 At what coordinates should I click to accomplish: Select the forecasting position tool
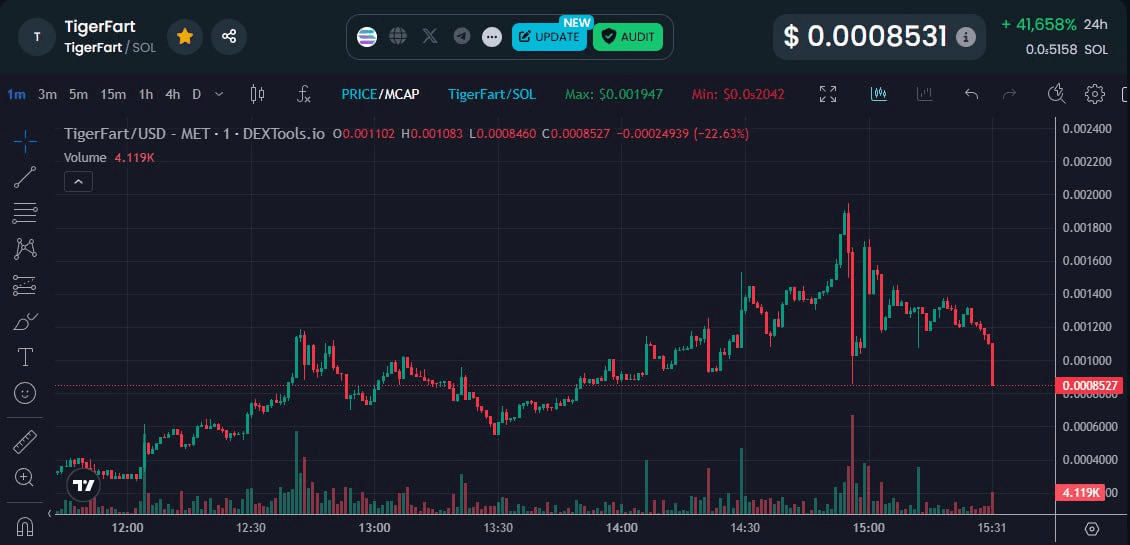tap(25, 285)
